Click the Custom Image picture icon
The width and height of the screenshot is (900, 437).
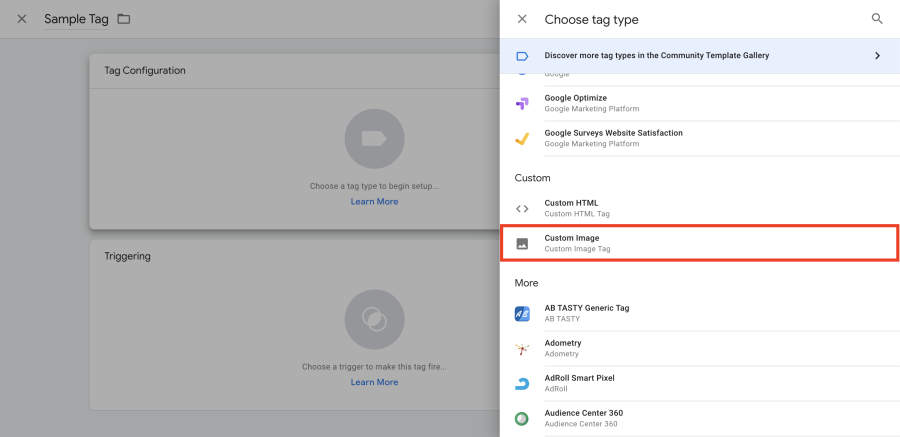point(522,243)
